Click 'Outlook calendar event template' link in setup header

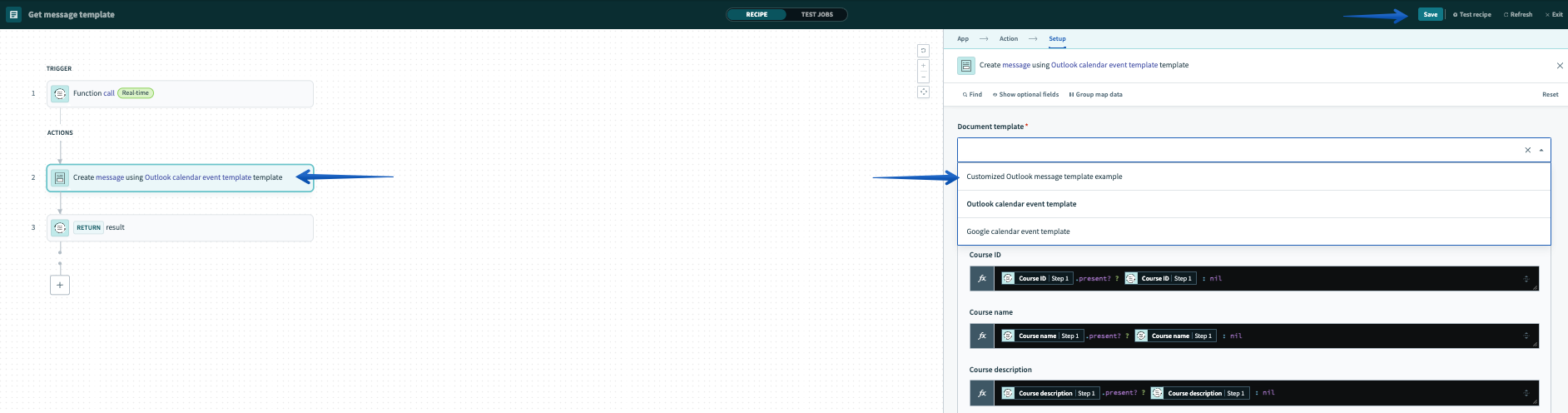pos(1104,65)
